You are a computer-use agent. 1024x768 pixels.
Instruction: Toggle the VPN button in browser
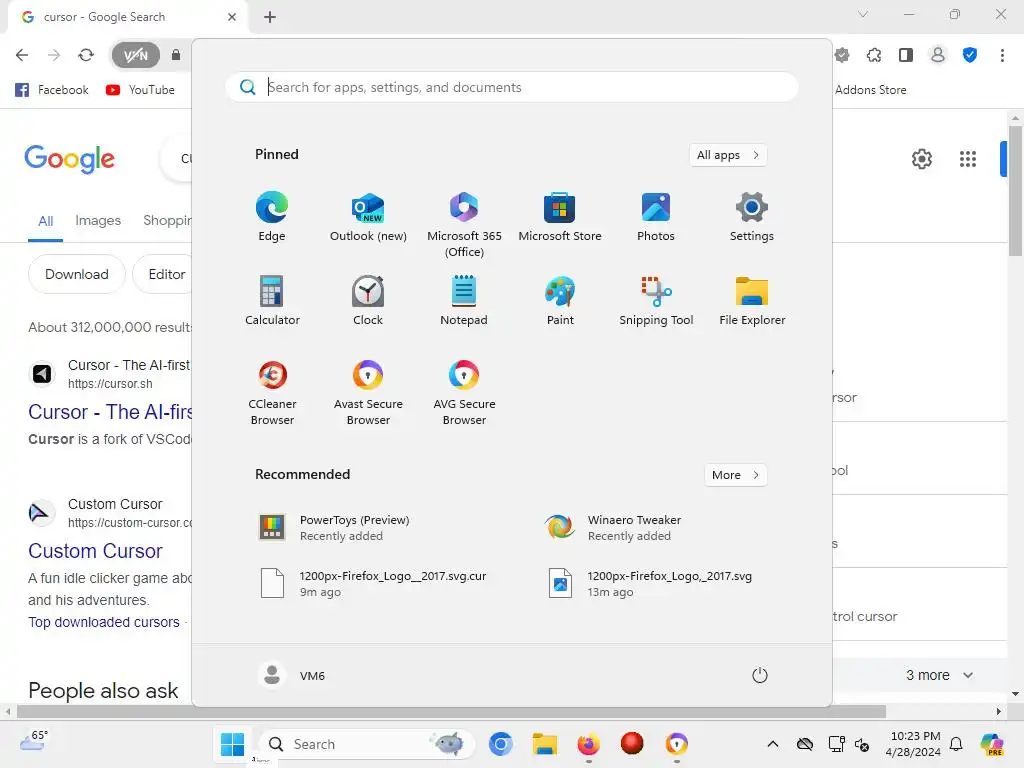click(x=136, y=56)
